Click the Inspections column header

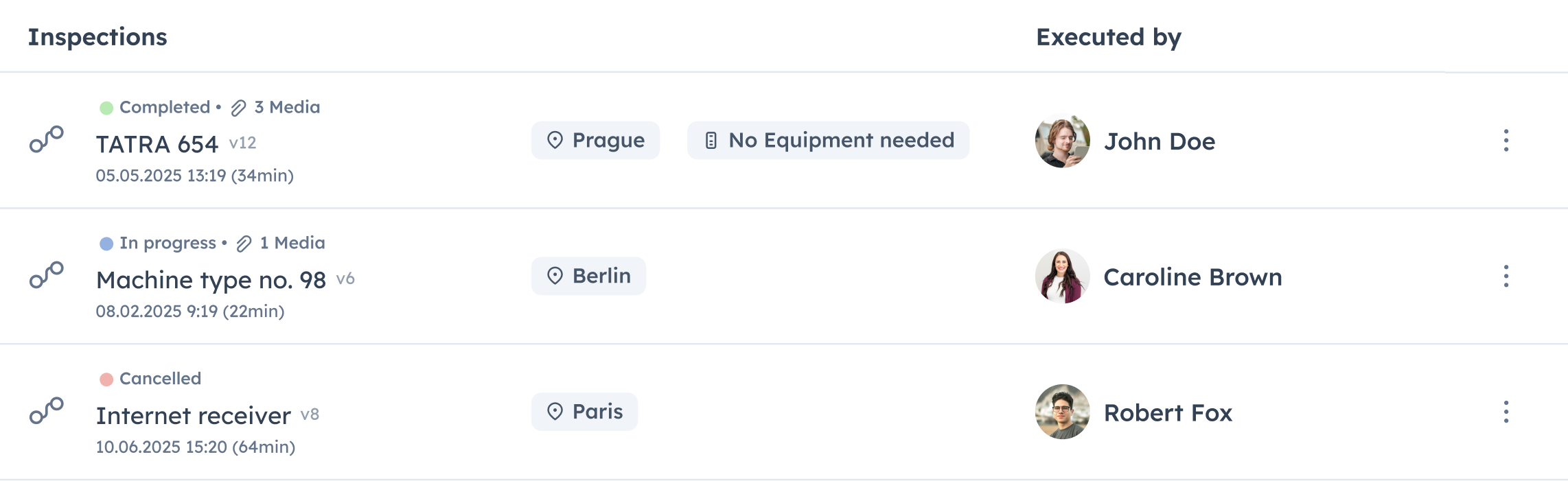click(97, 37)
